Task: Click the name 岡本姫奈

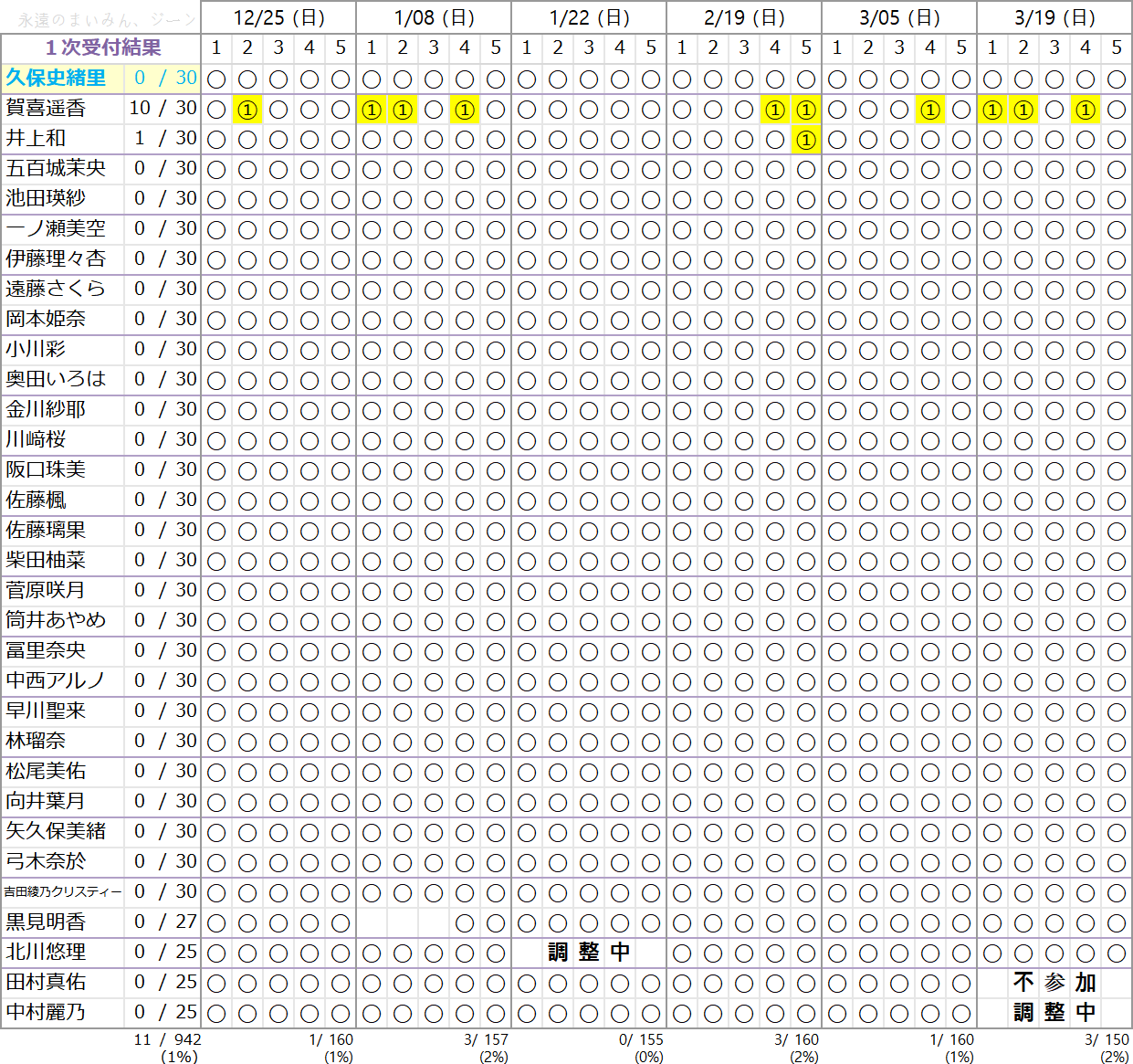Action: pos(46,319)
